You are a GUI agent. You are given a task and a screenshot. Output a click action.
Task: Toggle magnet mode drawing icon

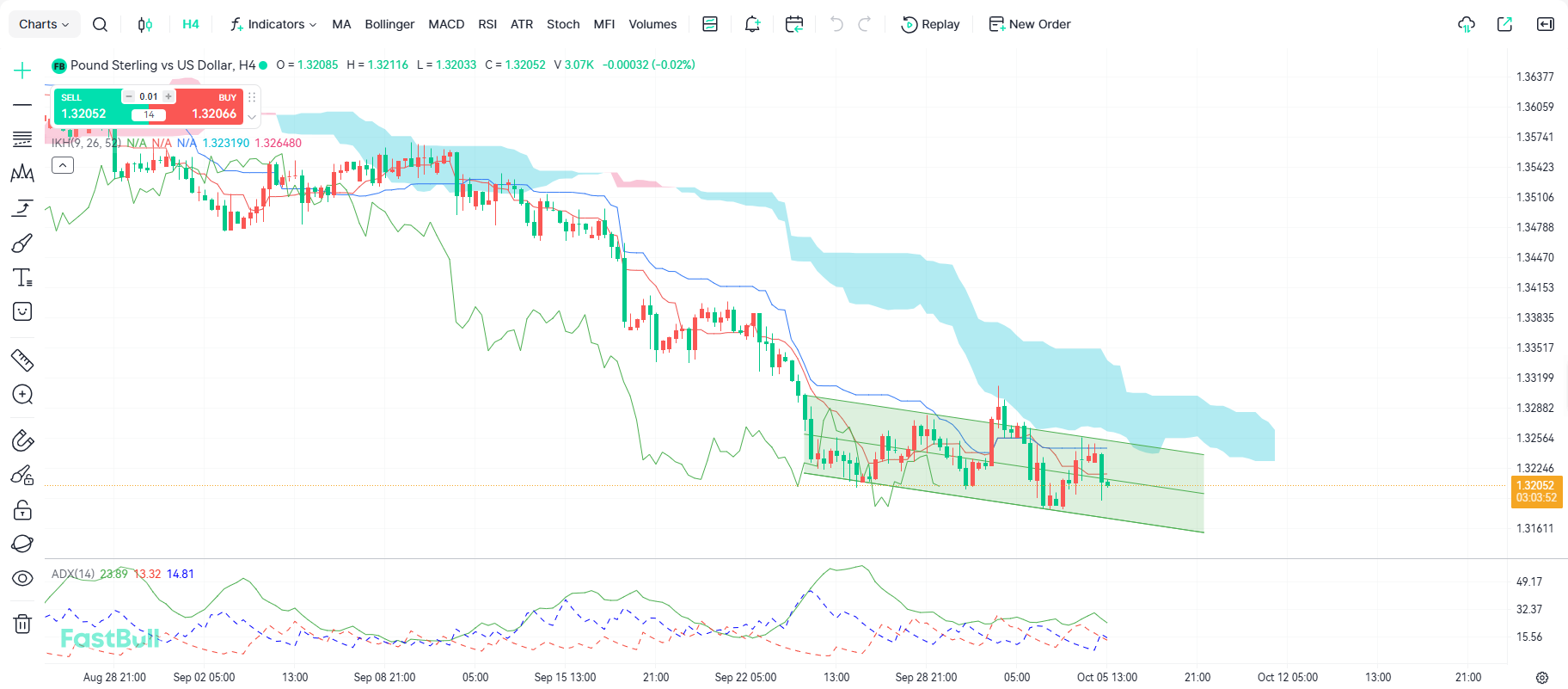[x=22, y=440]
